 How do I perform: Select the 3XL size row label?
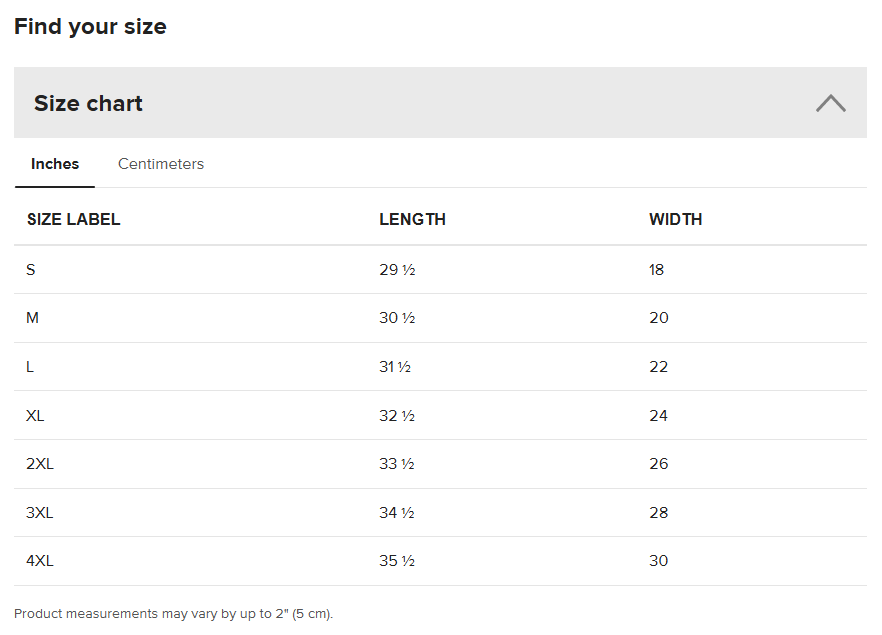pos(40,513)
